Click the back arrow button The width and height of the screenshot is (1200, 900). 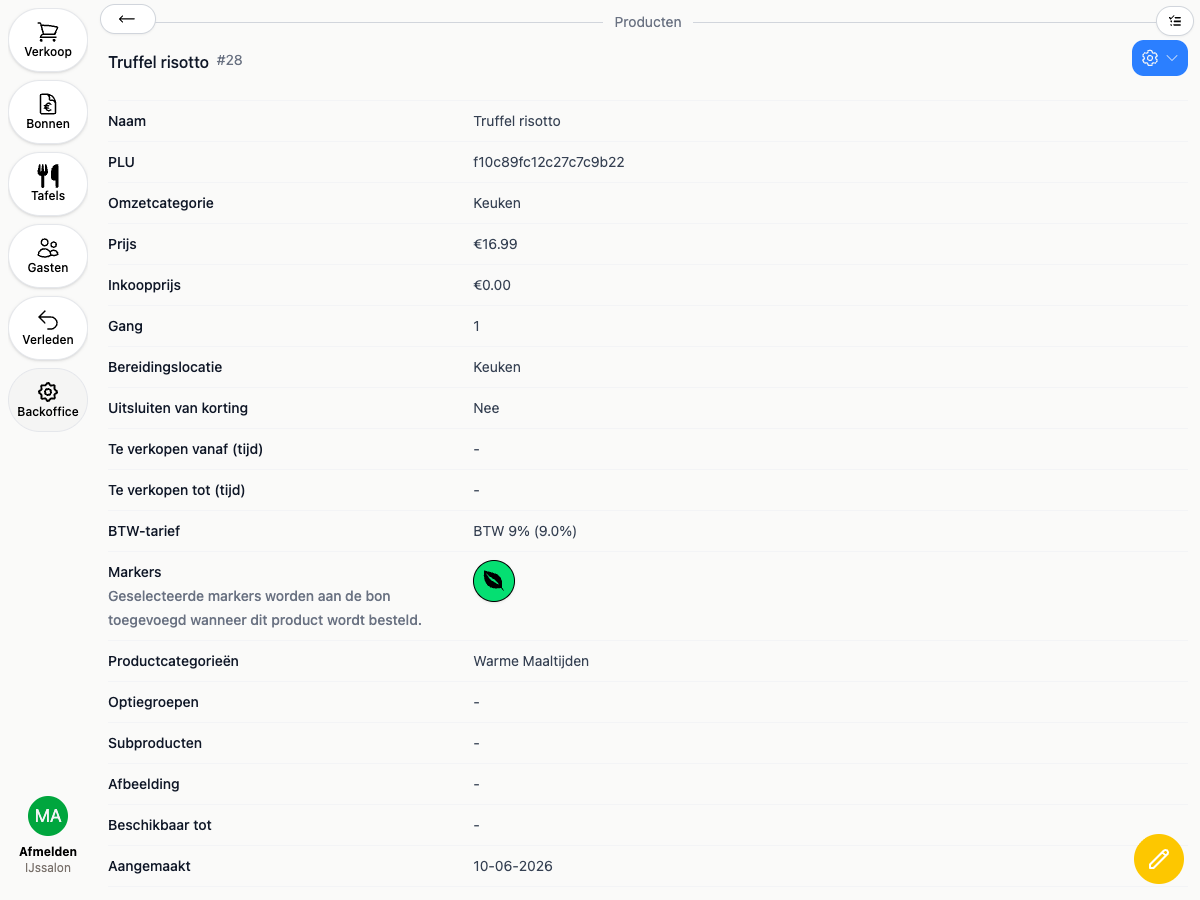point(128,19)
